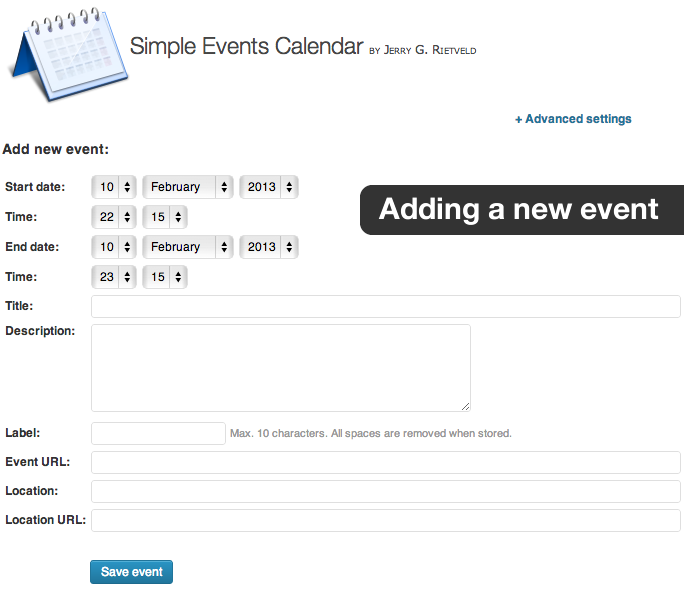
Task: Open the end date year dropdown
Action: click(269, 247)
